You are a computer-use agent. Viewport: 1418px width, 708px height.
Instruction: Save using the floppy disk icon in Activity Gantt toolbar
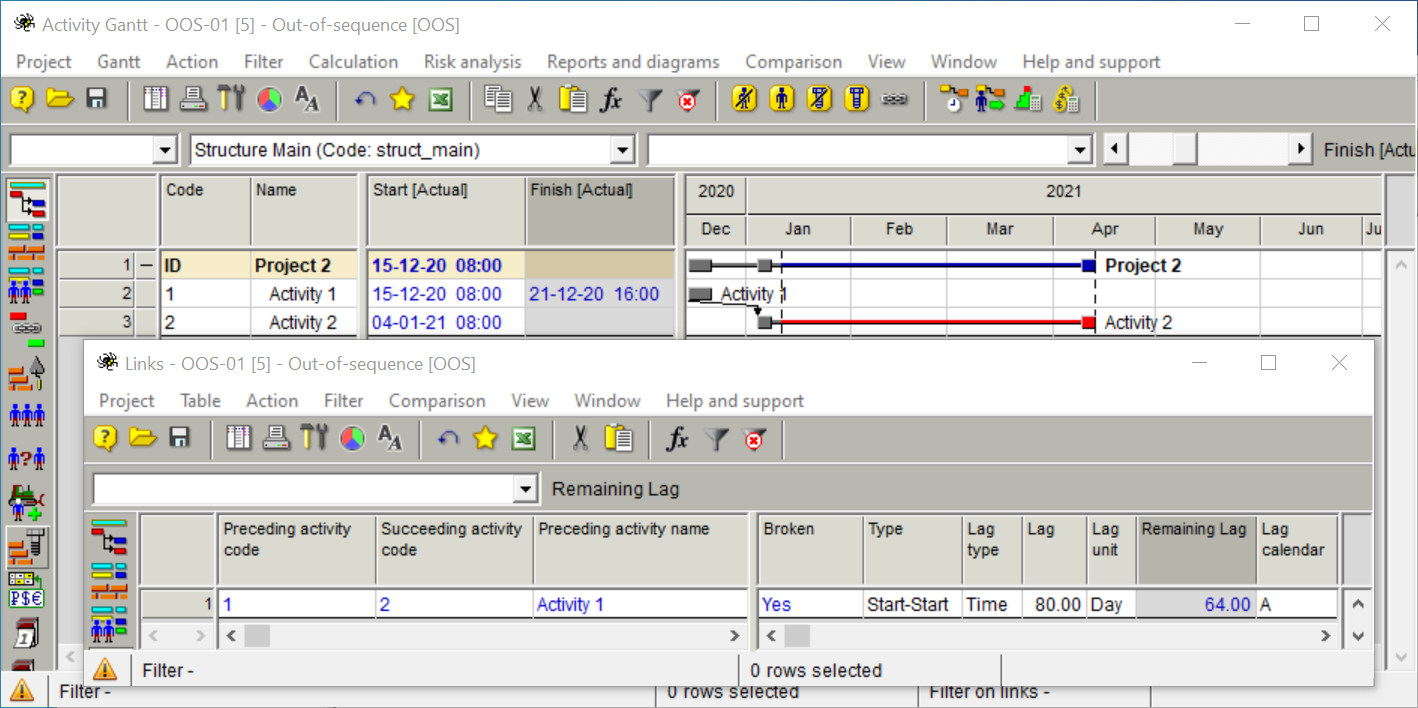(96, 99)
